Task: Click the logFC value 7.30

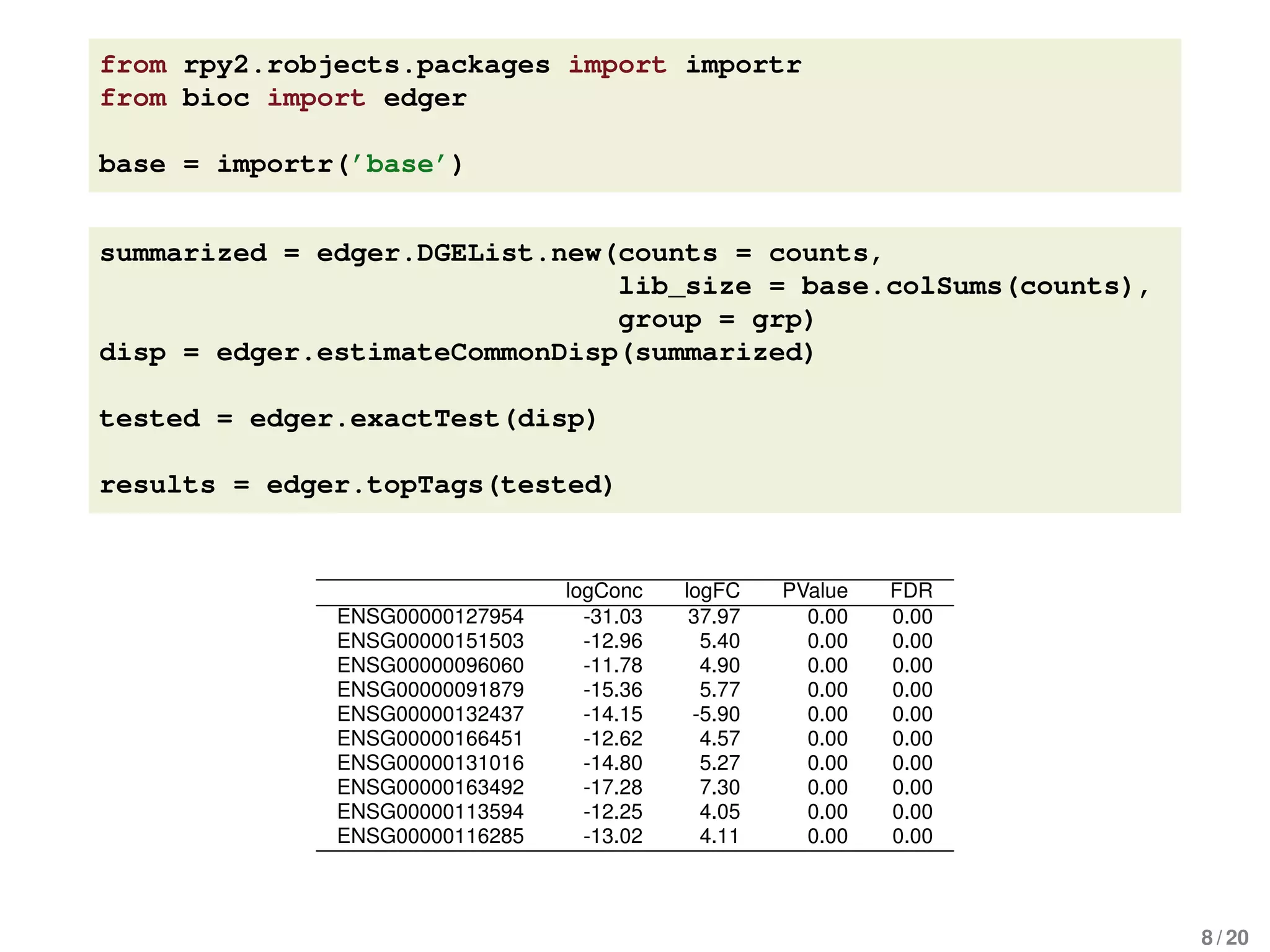Action: pyautogui.click(x=720, y=787)
